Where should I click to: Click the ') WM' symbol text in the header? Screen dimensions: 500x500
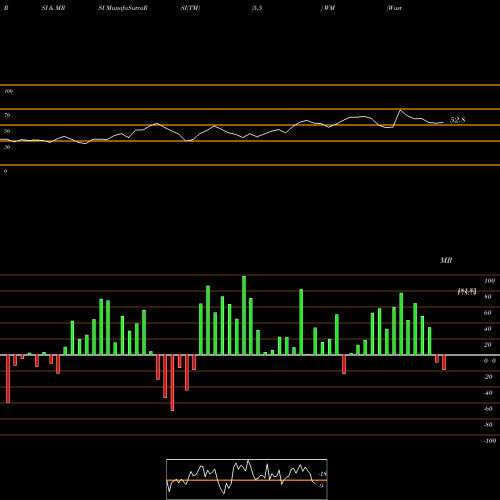(328, 8)
